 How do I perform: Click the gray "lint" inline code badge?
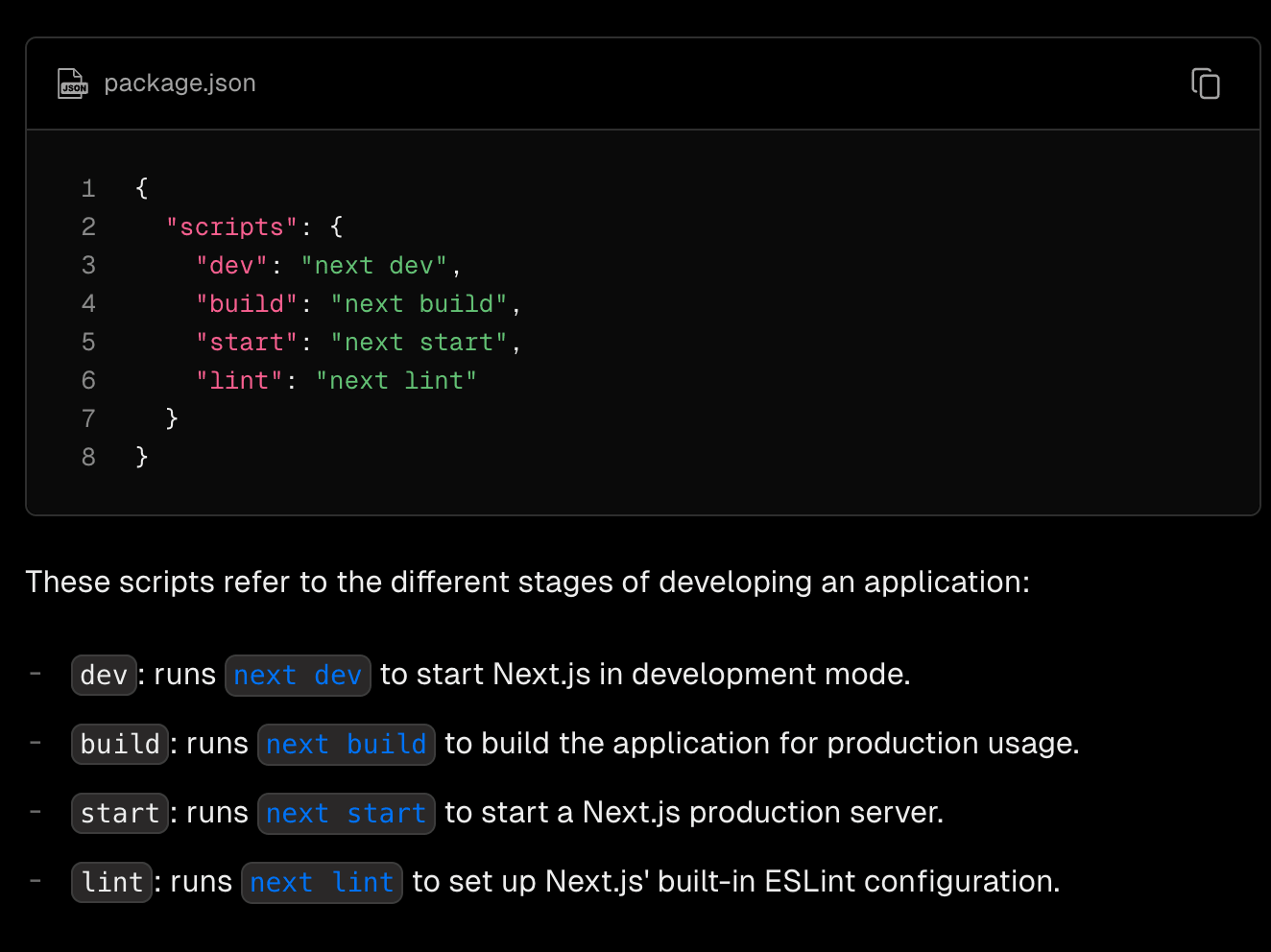click(x=111, y=883)
